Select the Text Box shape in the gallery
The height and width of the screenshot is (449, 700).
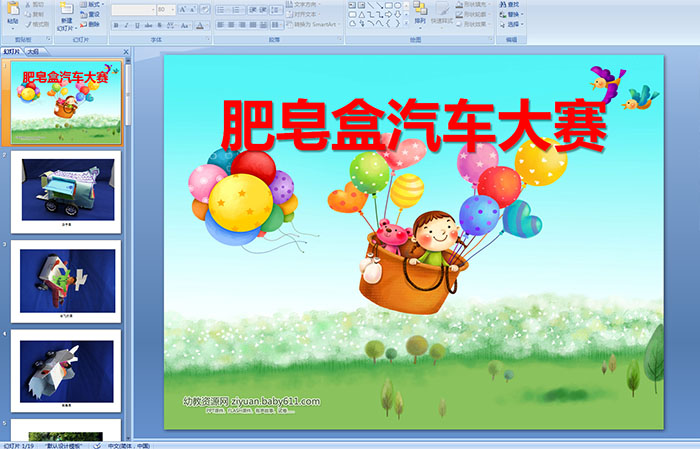(x=352, y=5)
